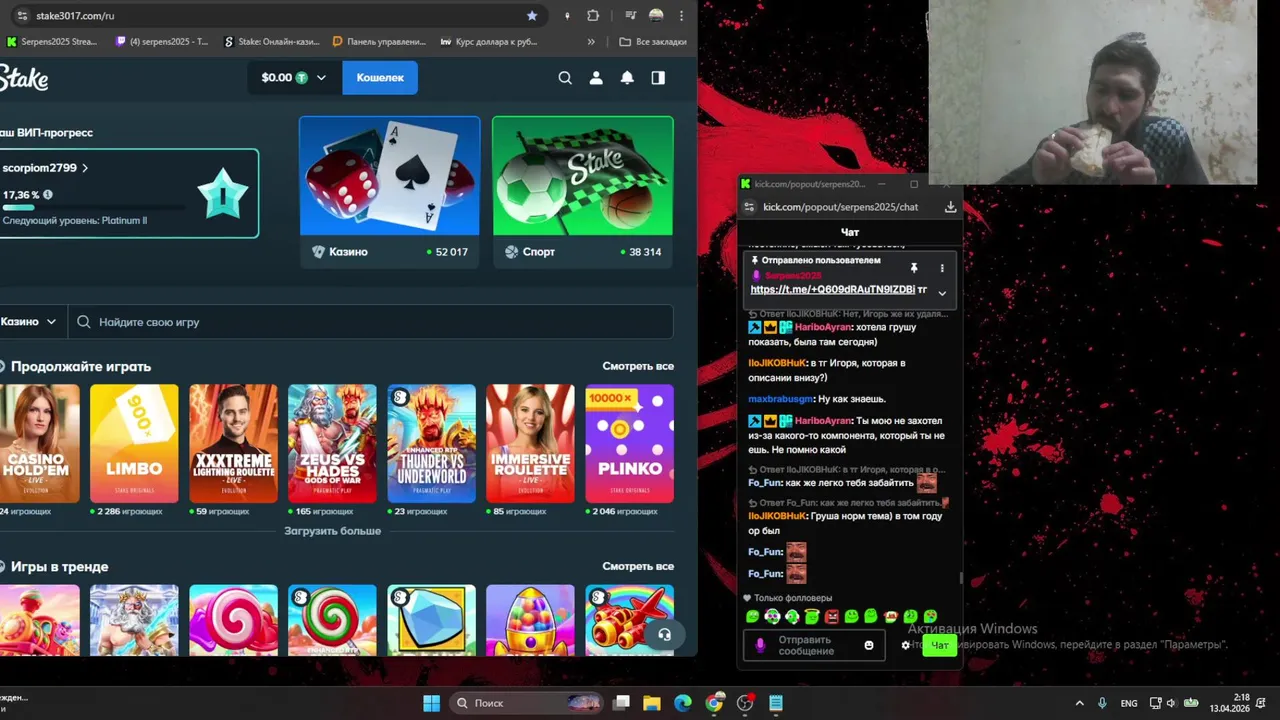Image resolution: width=1280 pixels, height=720 pixels.
Task: Click the microphone icon in system tray
Action: 1102,703
